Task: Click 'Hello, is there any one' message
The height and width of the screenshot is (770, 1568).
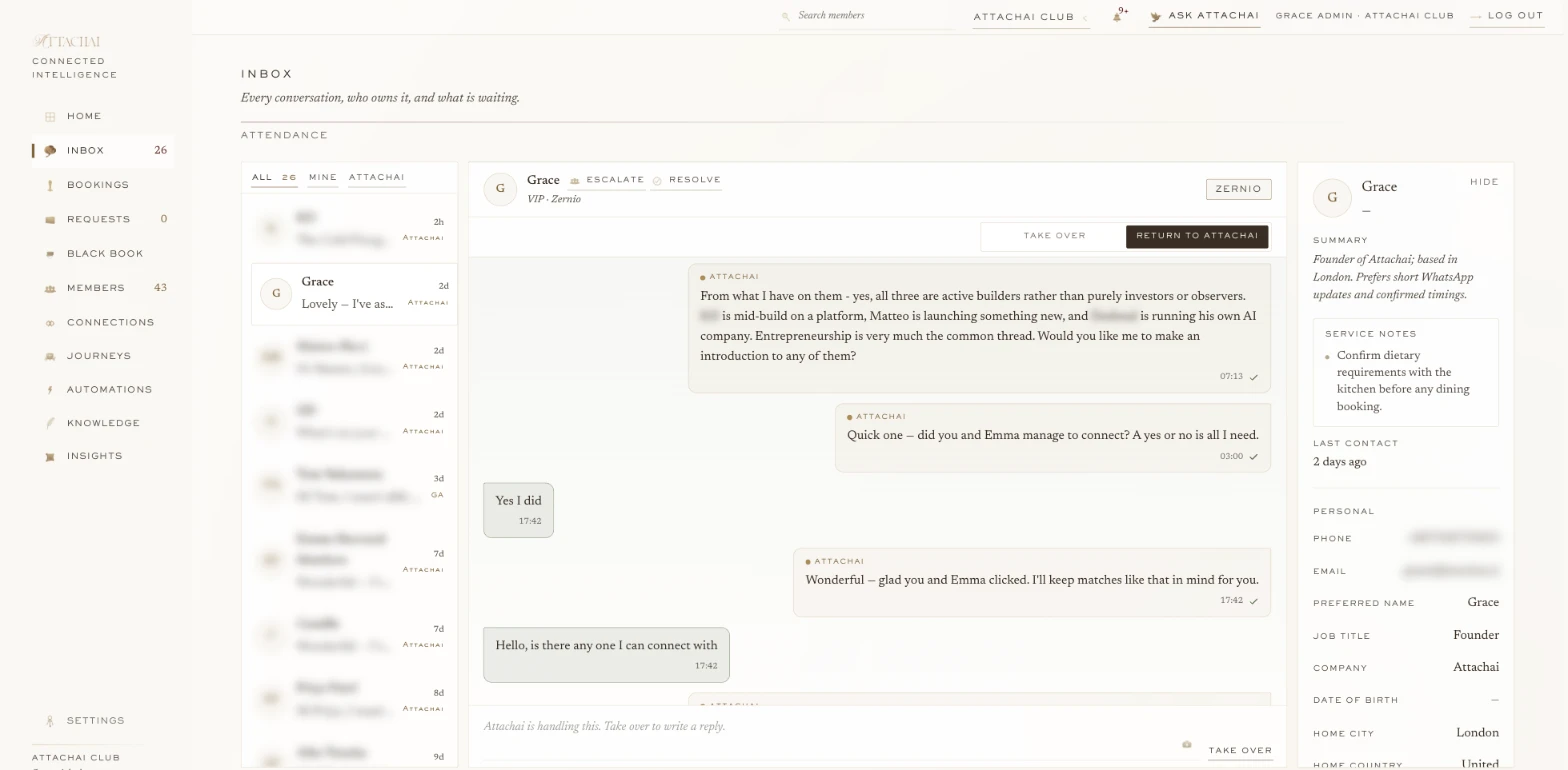Action: 606,655
